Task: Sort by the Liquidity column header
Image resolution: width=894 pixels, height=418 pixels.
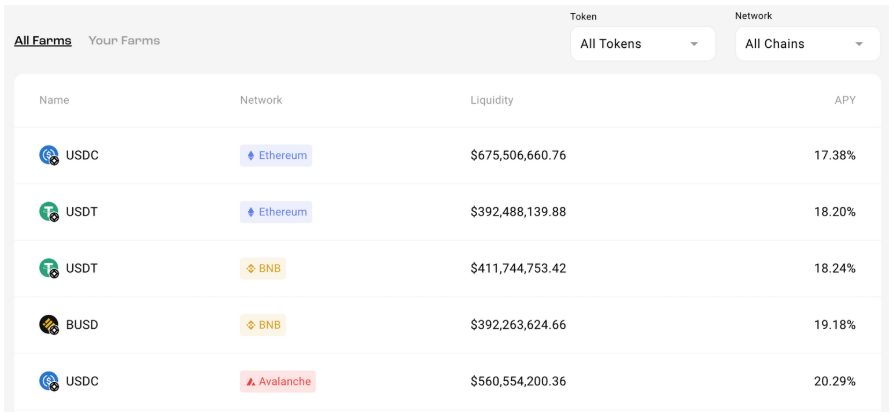Action: 491,100
